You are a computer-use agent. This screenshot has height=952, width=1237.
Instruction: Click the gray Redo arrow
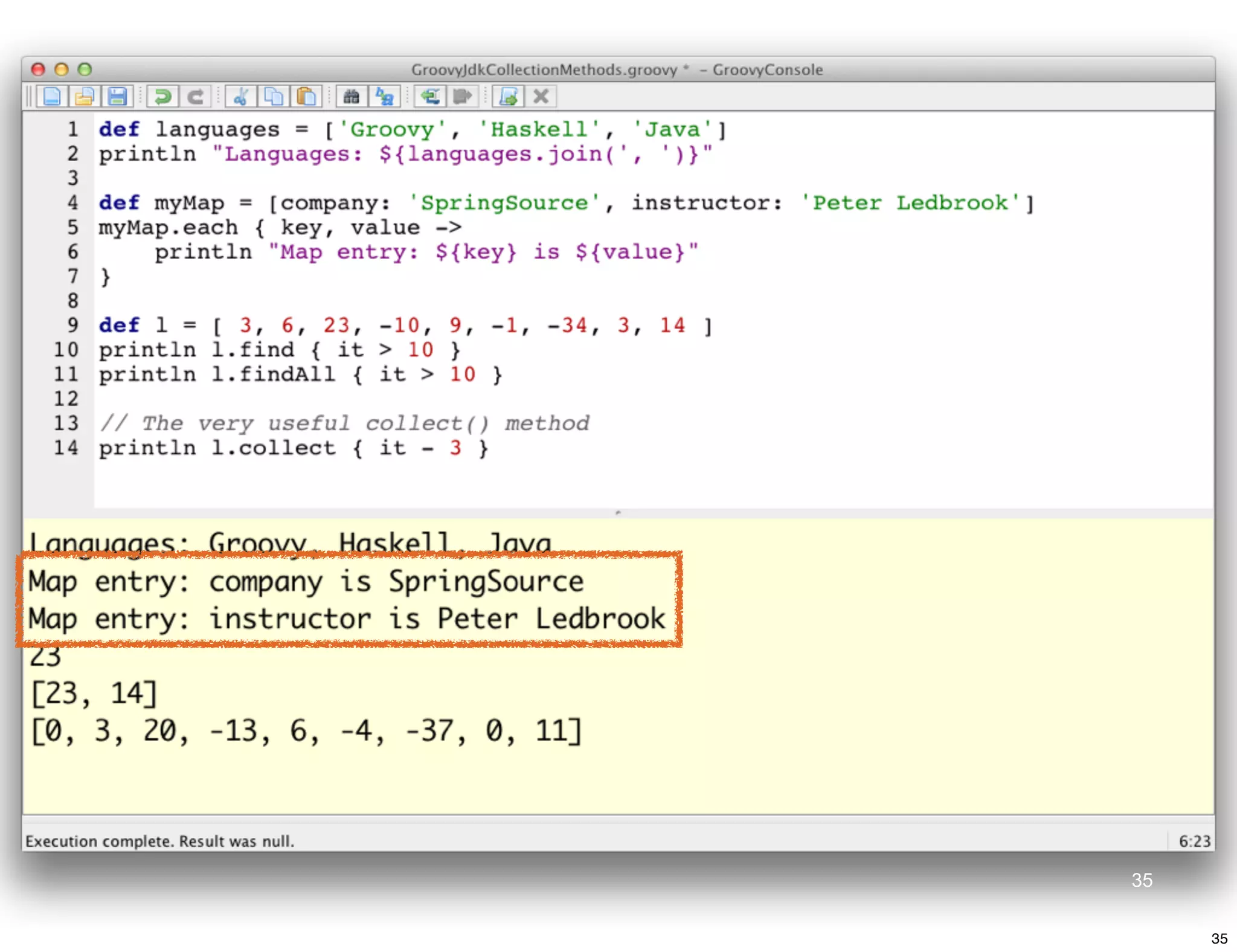(x=194, y=97)
